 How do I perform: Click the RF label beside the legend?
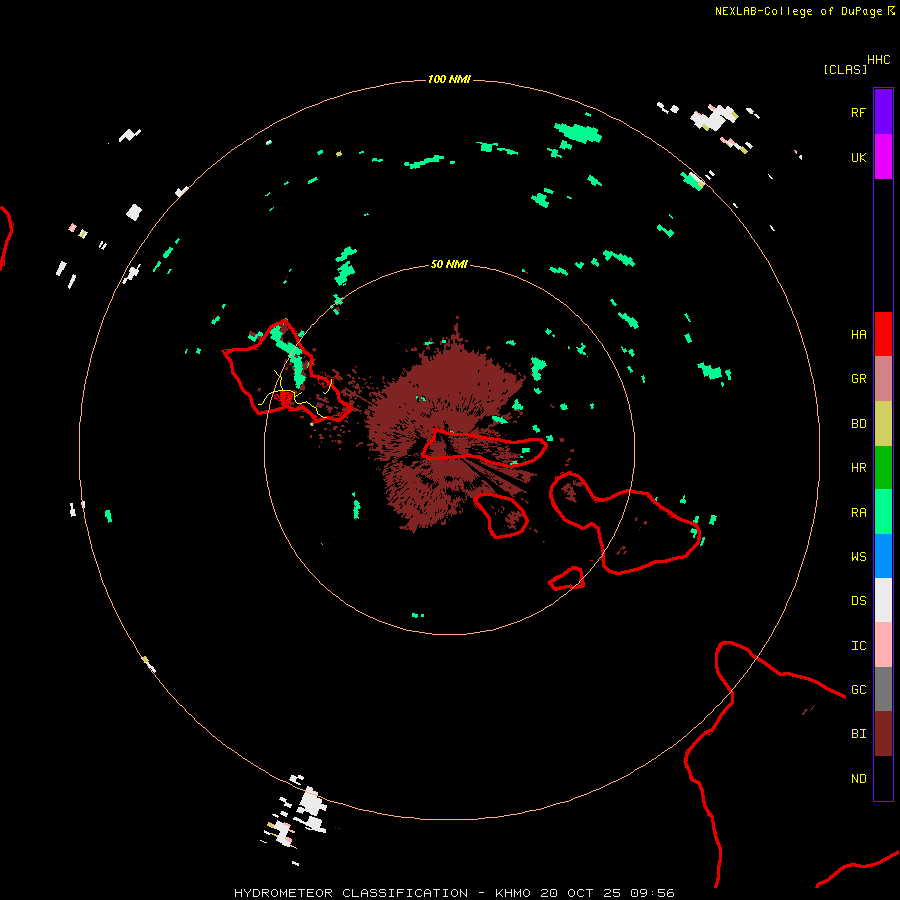(858, 112)
